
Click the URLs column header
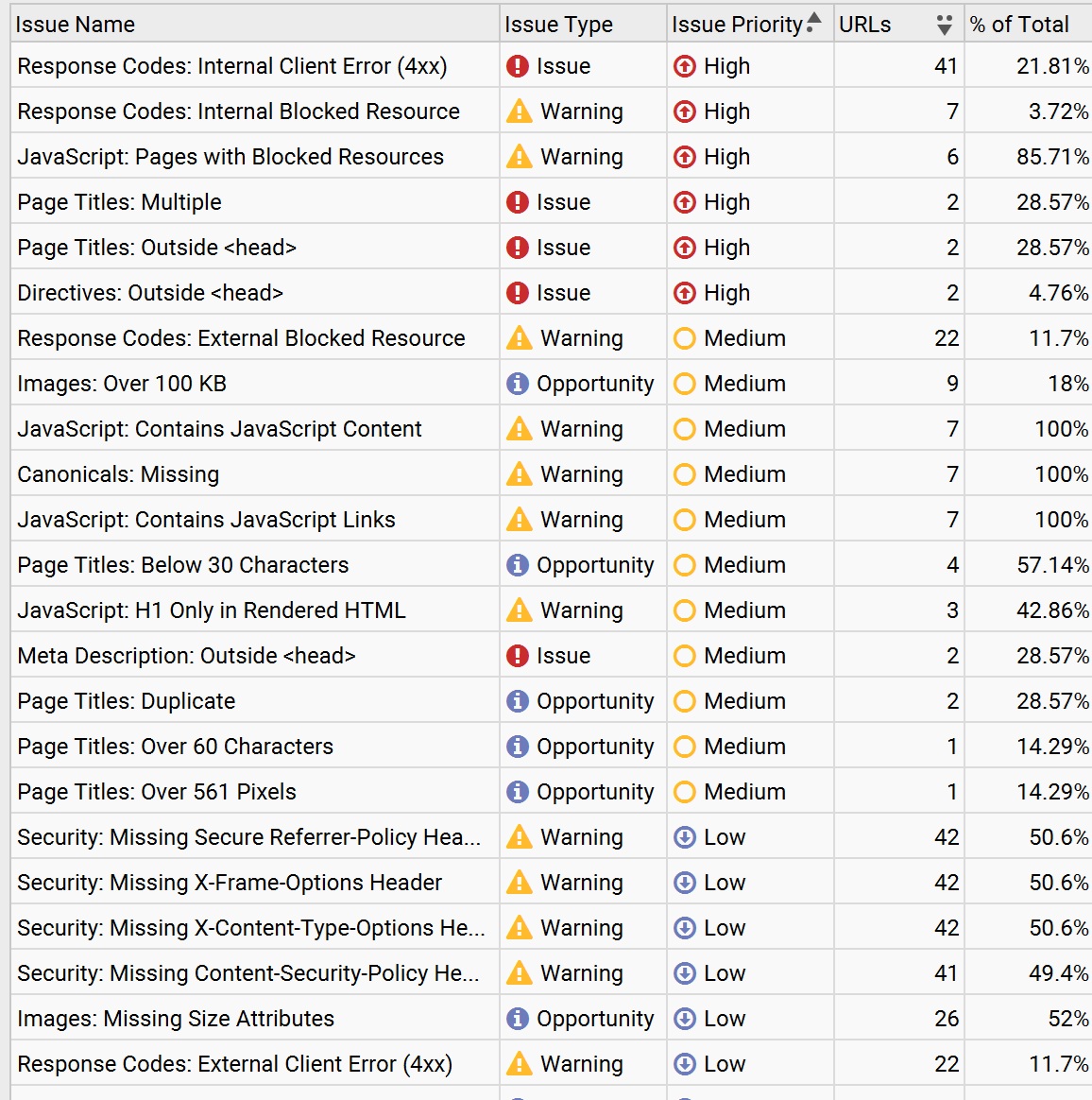coord(898,24)
